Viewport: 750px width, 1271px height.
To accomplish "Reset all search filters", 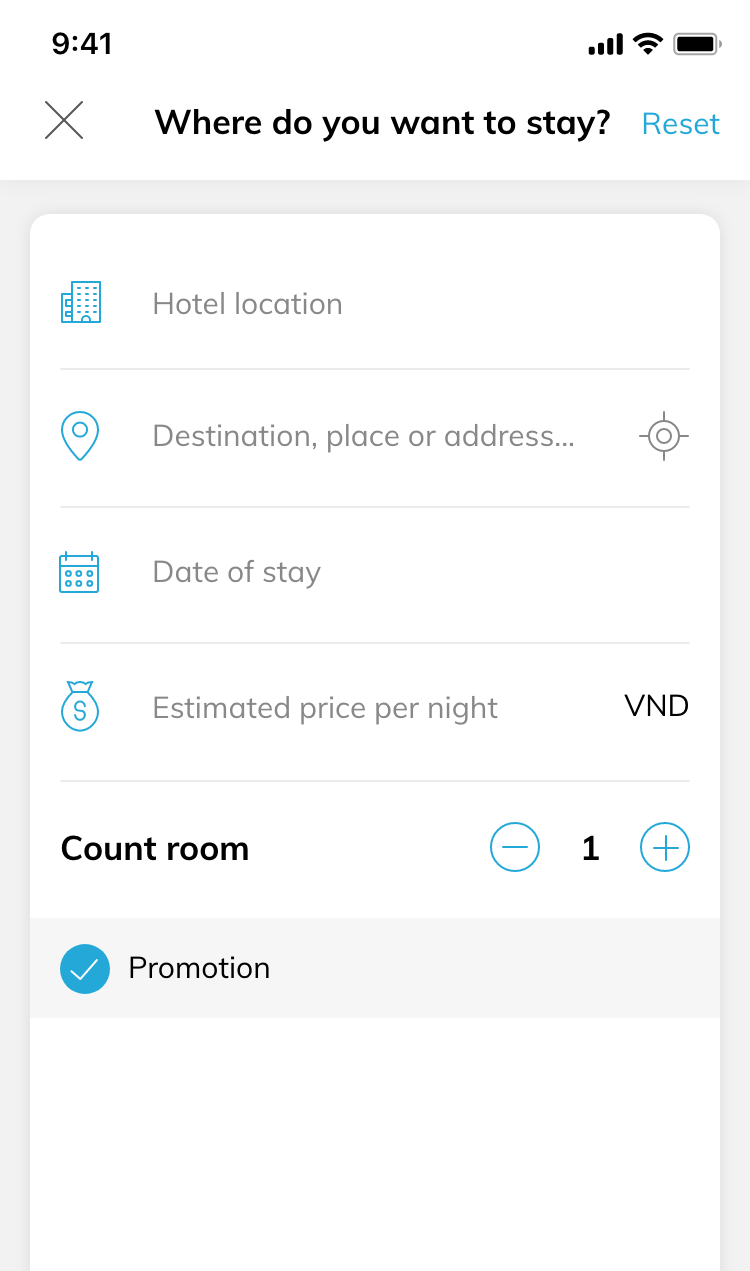I will [x=680, y=123].
